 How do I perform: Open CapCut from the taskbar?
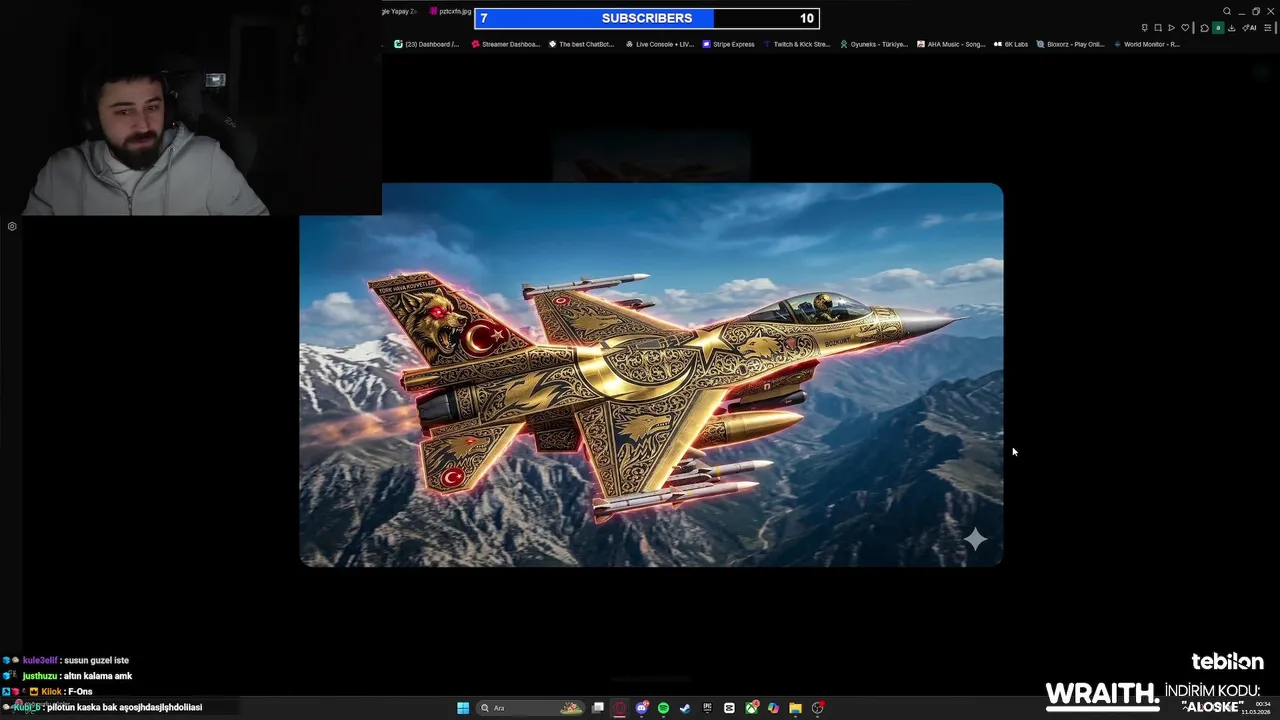click(729, 708)
